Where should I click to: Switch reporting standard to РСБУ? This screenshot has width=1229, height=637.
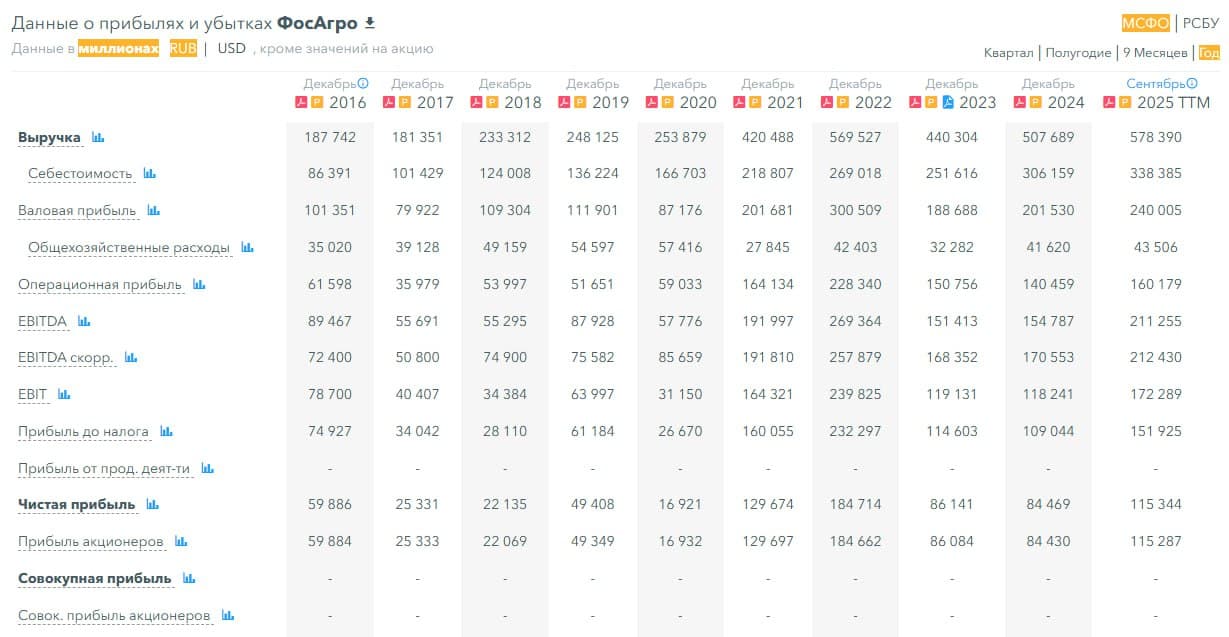click(x=1201, y=24)
